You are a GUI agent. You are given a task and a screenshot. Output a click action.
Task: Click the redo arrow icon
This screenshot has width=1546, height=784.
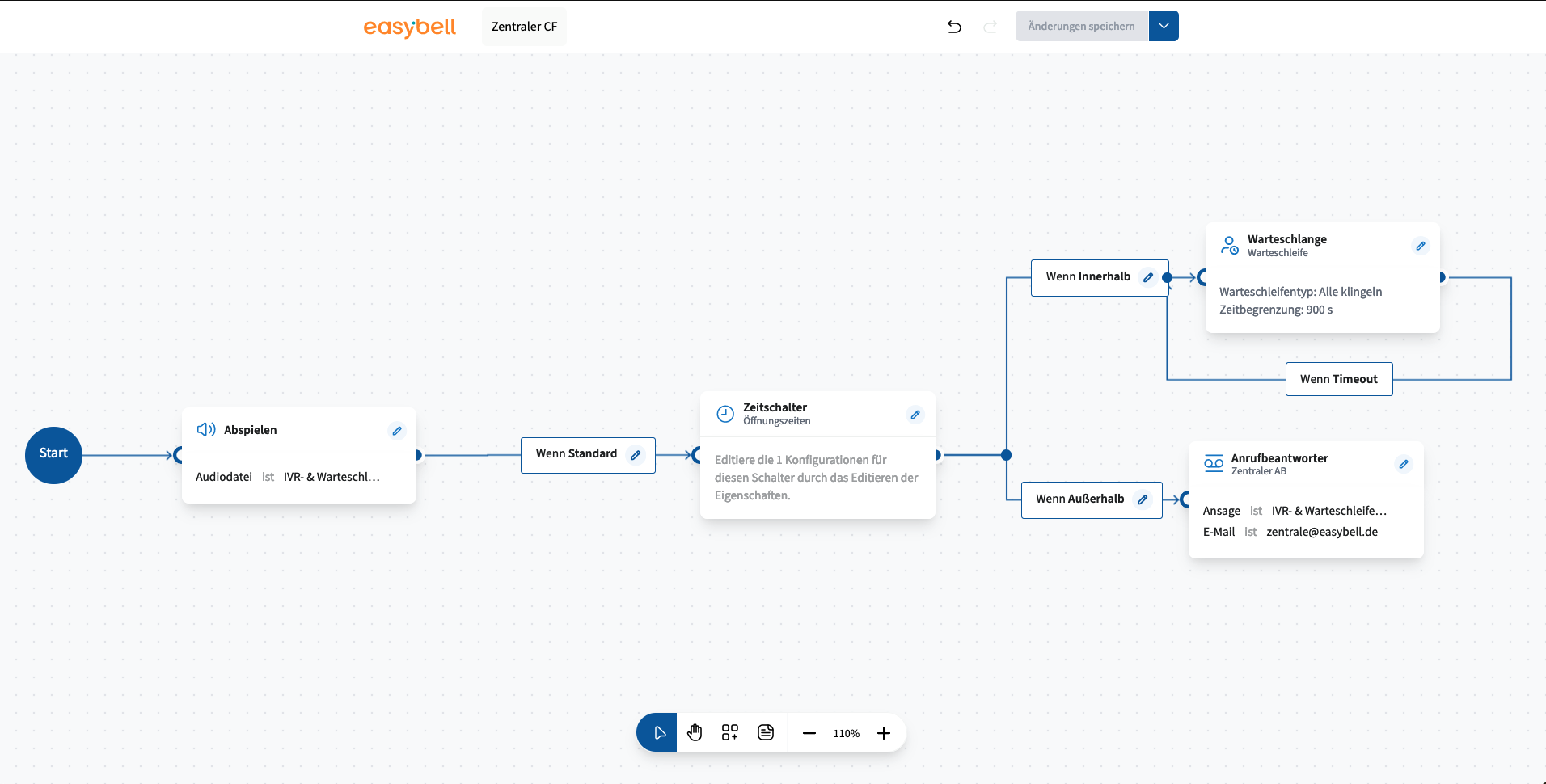990,26
